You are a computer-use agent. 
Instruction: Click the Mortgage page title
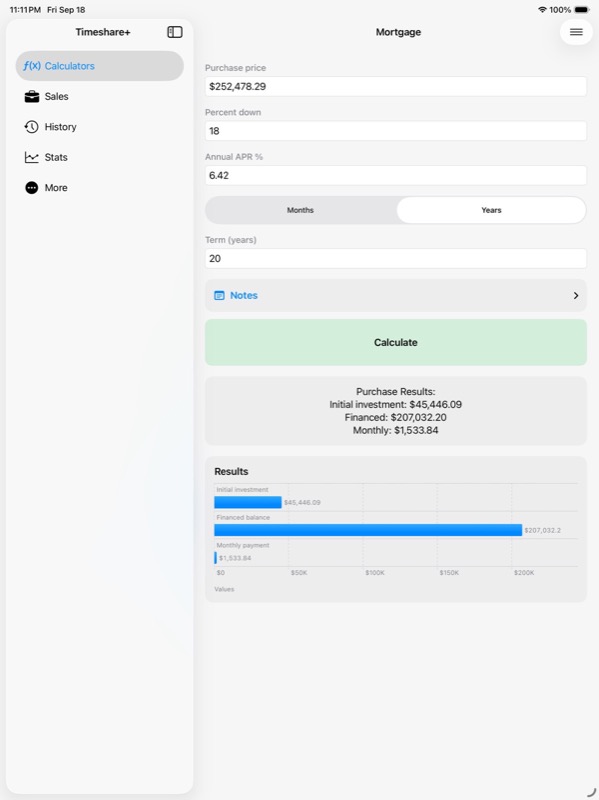point(398,32)
